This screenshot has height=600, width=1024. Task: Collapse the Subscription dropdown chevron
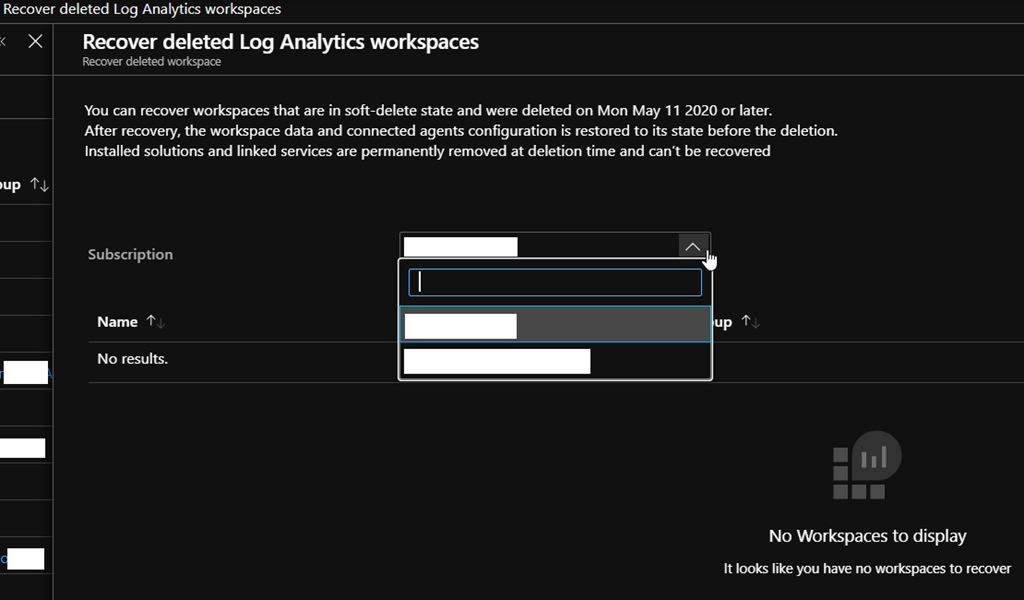(x=693, y=247)
